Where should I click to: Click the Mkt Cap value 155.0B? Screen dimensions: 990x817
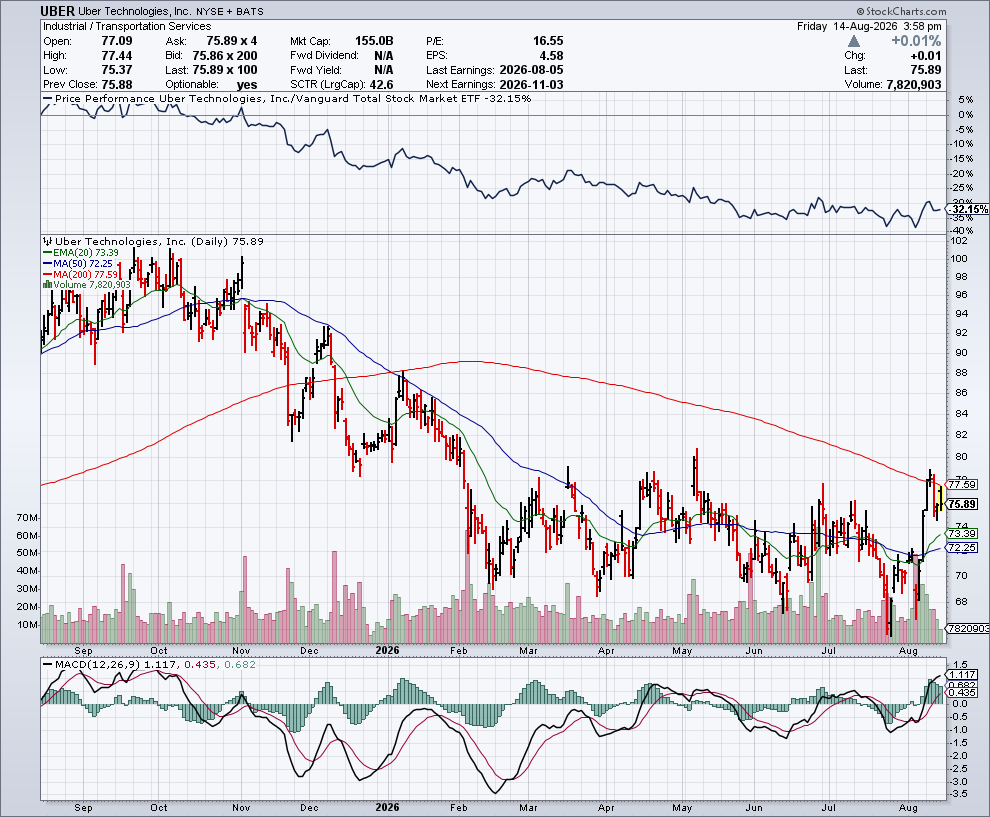point(374,41)
